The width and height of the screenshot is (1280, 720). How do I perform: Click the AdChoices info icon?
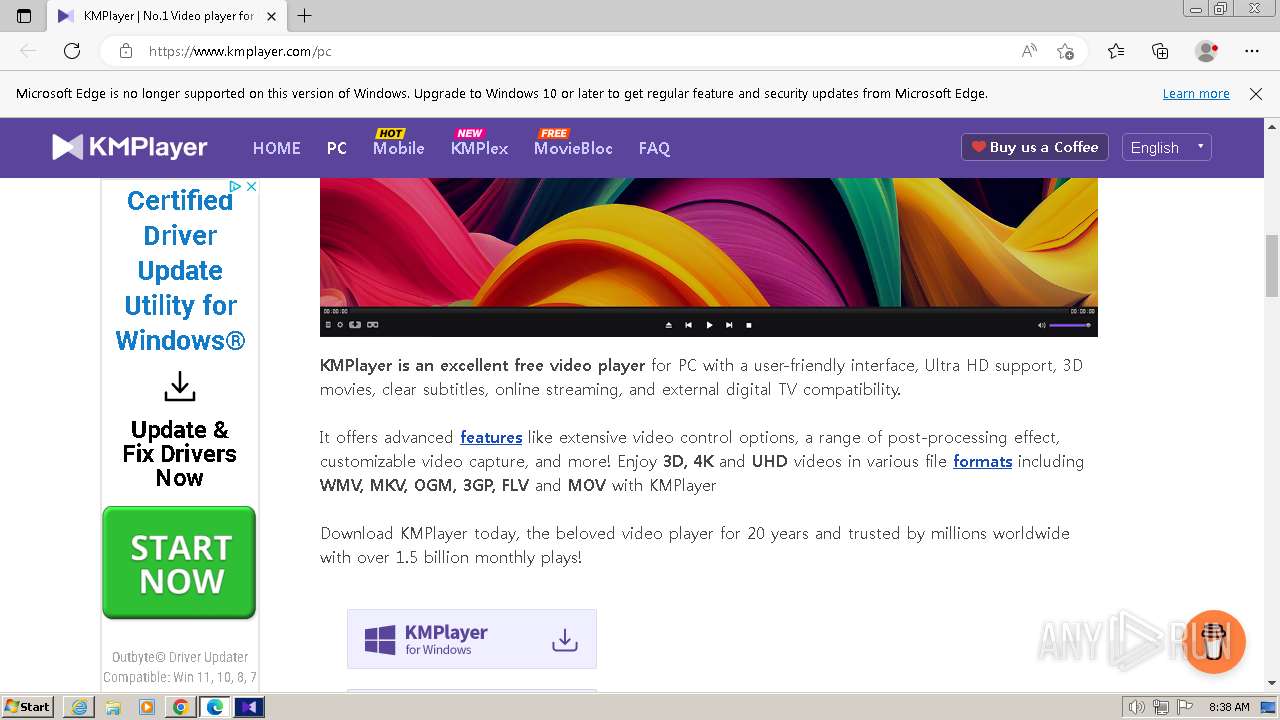235,186
